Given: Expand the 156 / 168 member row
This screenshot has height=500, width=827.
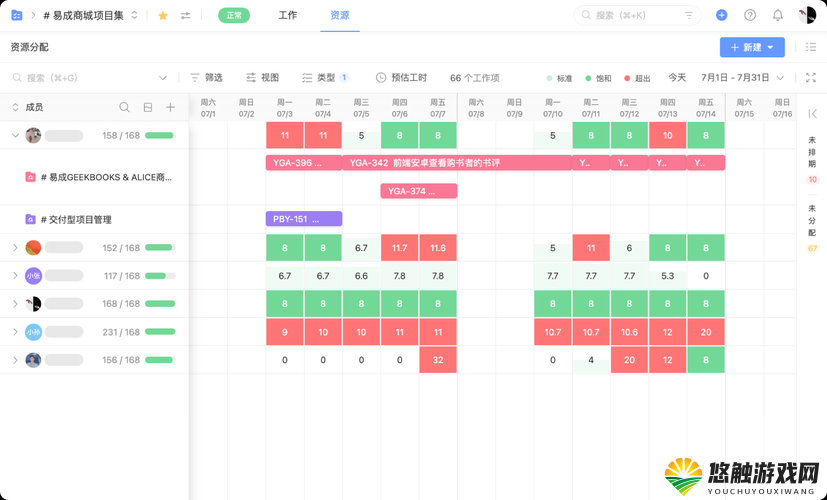Looking at the screenshot, I should point(15,360).
